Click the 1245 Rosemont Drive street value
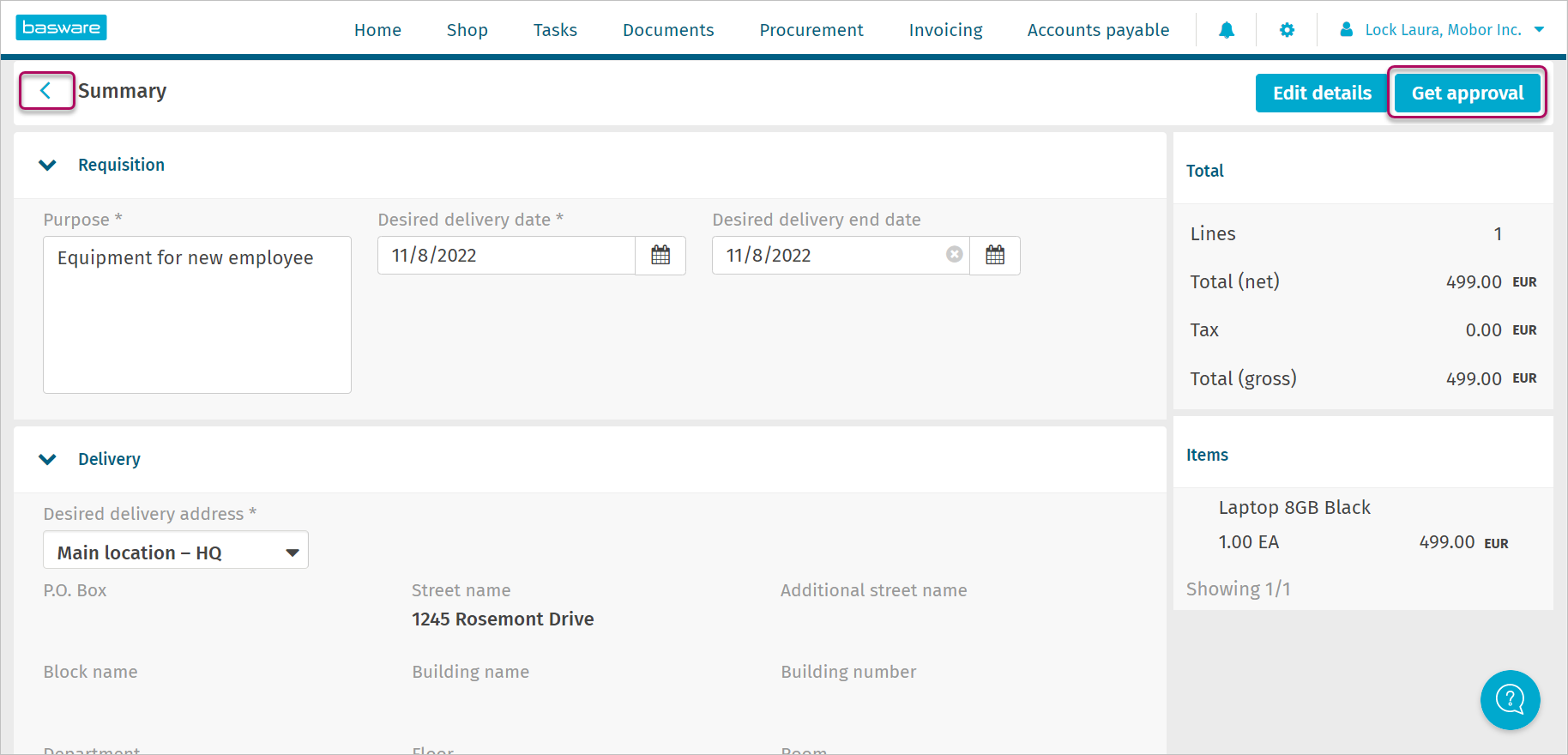Image resolution: width=1568 pixels, height=755 pixels. [503, 619]
